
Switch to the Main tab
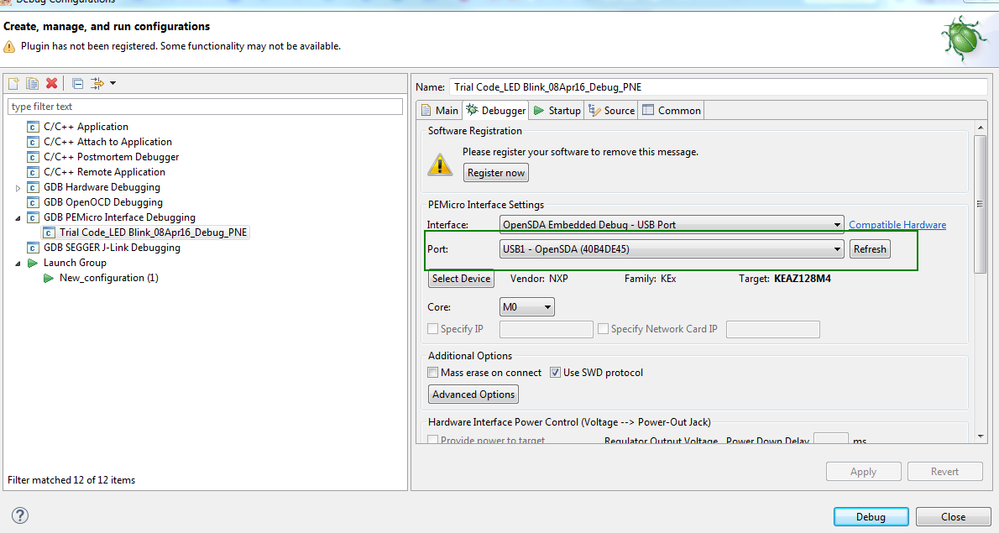[x=440, y=110]
